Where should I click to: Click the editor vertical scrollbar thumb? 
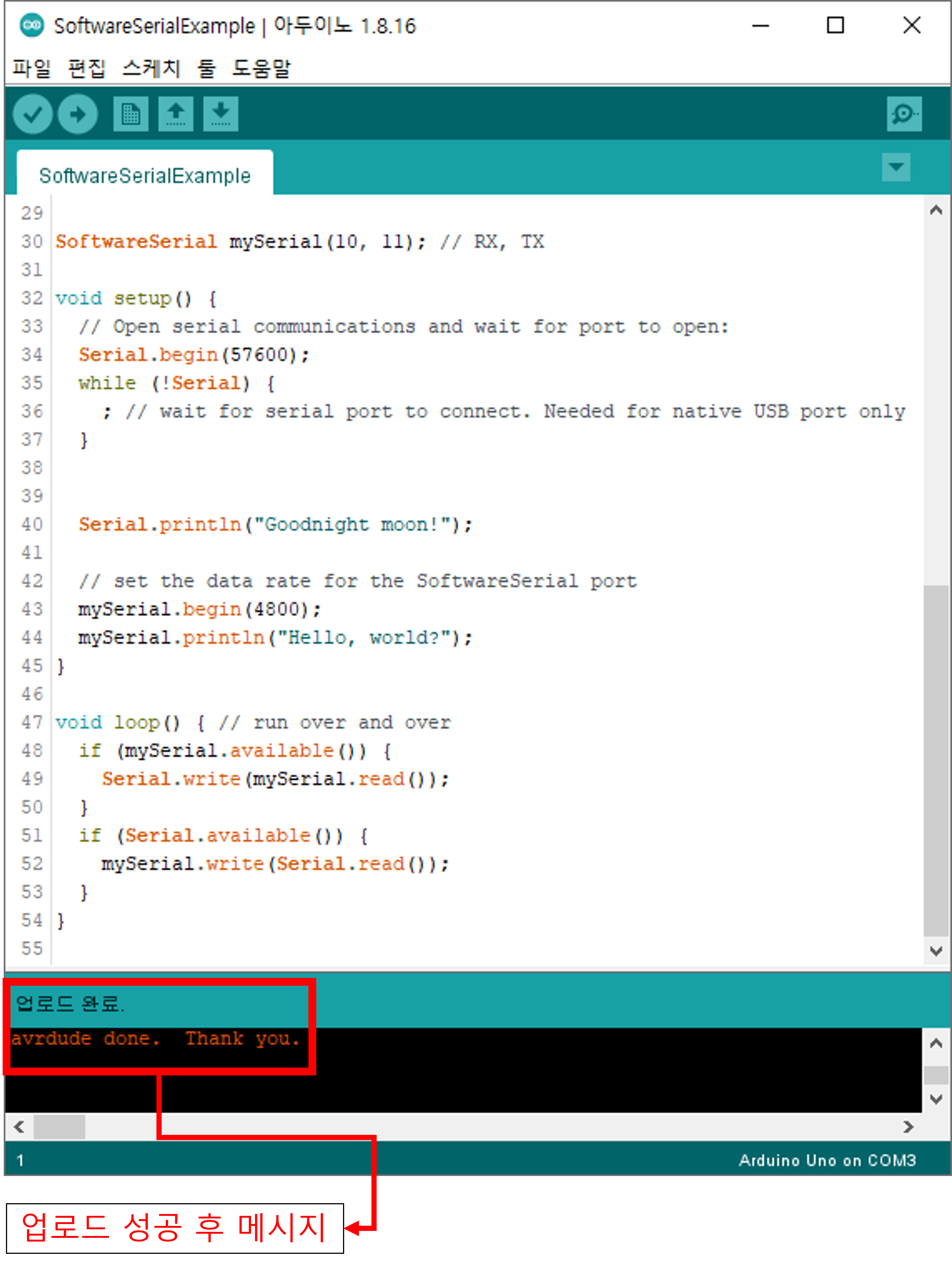click(x=936, y=760)
